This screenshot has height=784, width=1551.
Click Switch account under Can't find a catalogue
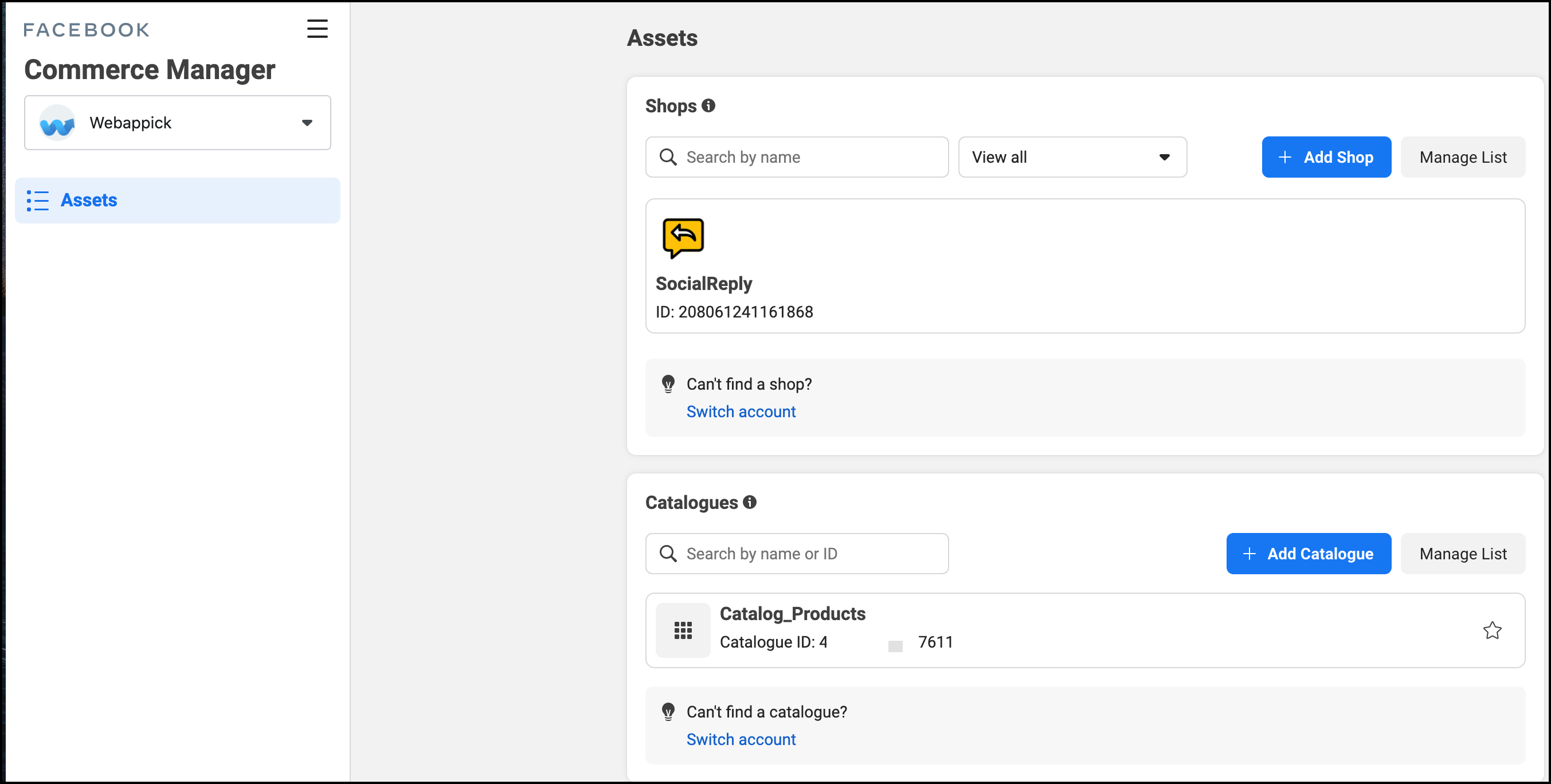tap(741, 739)
